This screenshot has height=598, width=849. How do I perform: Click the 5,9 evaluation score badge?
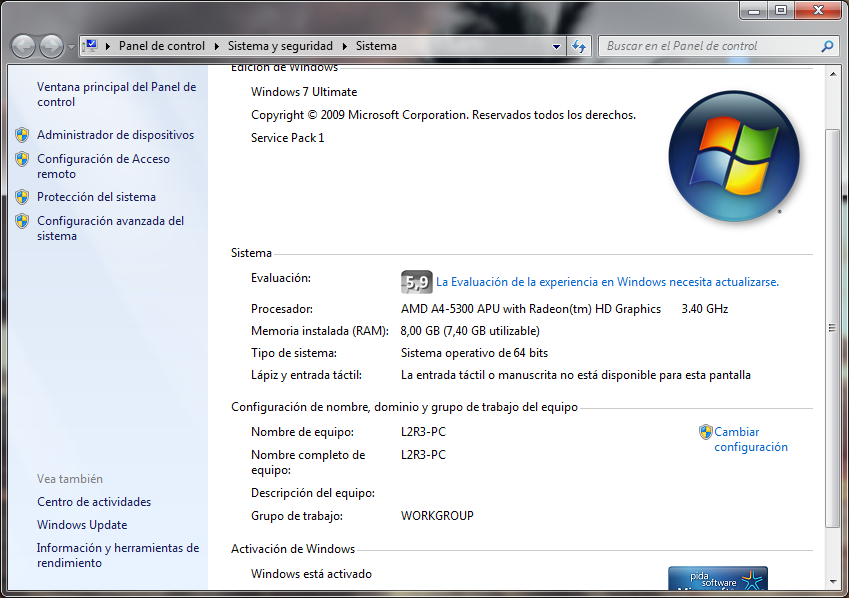[x=416, y=282]
